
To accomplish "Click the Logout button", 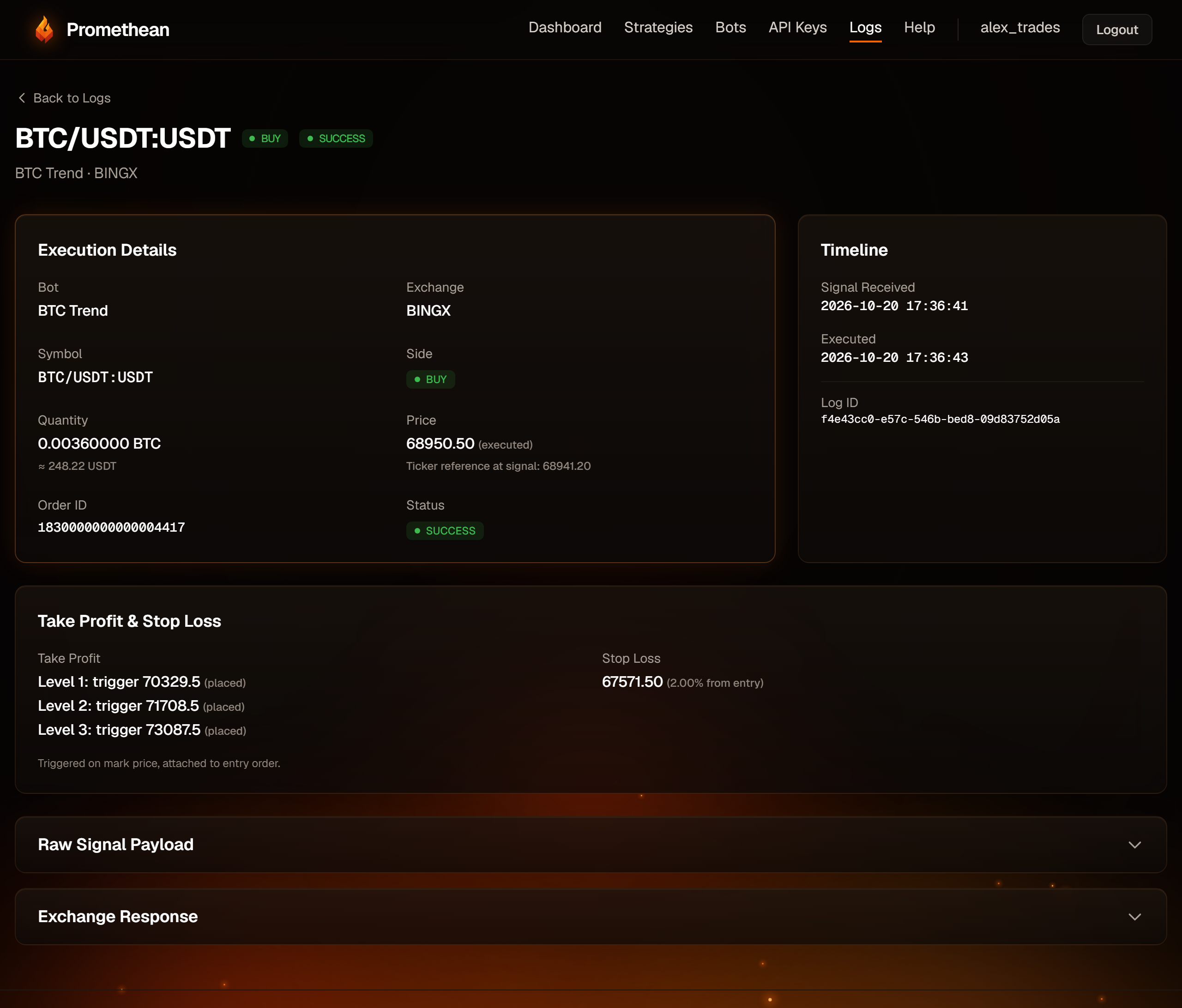I will [1117, 30].
